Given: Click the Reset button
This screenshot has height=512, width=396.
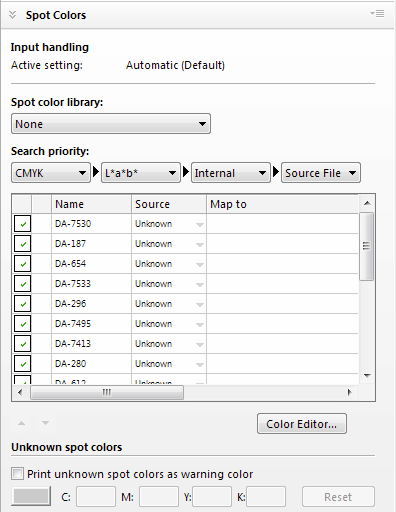Looking at the screenshot, I should 338,497.
